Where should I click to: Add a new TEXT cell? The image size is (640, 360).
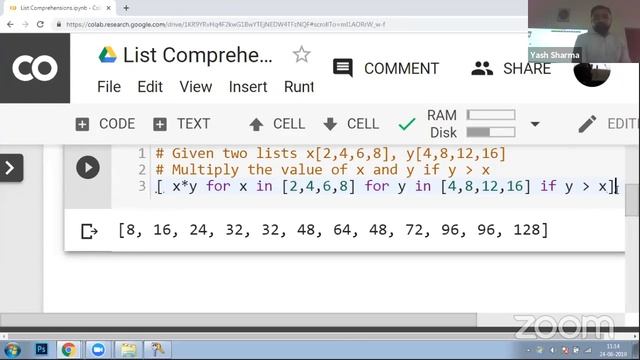click(181, 124)
